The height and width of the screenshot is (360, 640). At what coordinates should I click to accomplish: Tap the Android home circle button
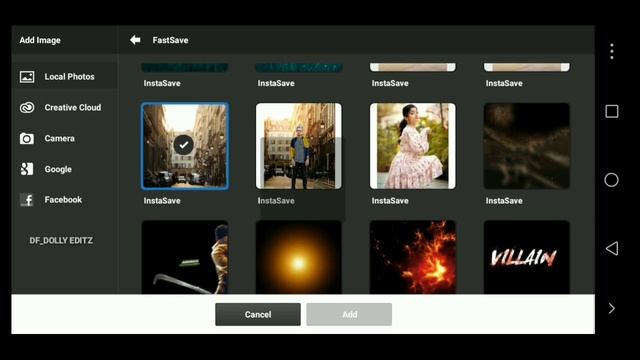pyautogui.click(x=611, y=180)
